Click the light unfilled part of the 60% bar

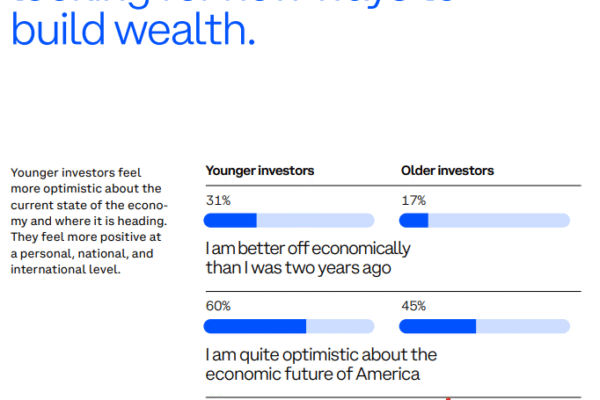pyautogui.click(x=340, y=326)
